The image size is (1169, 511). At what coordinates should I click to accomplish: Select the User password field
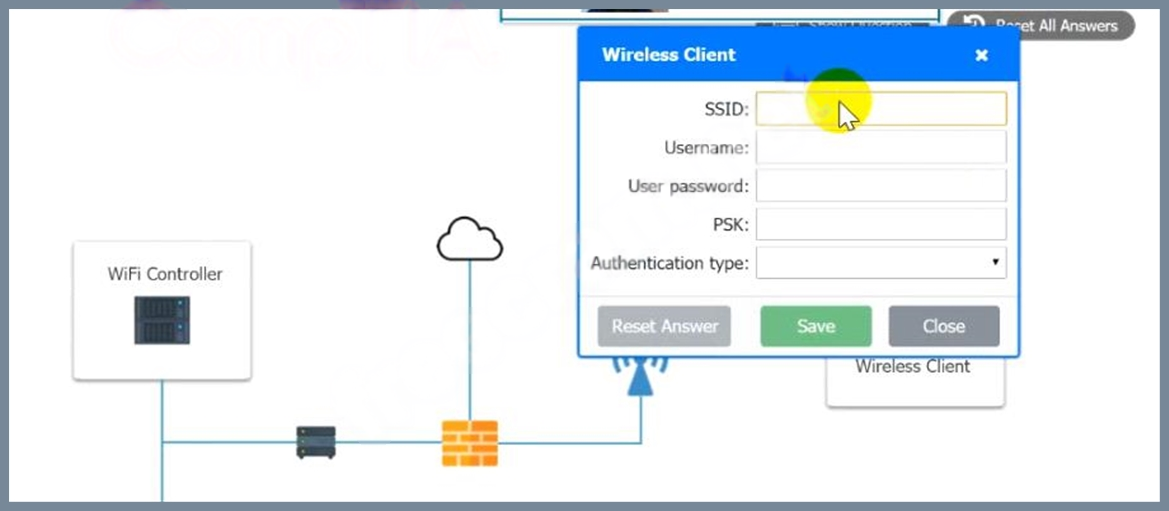pyautogui.click(x=881, y=186)
